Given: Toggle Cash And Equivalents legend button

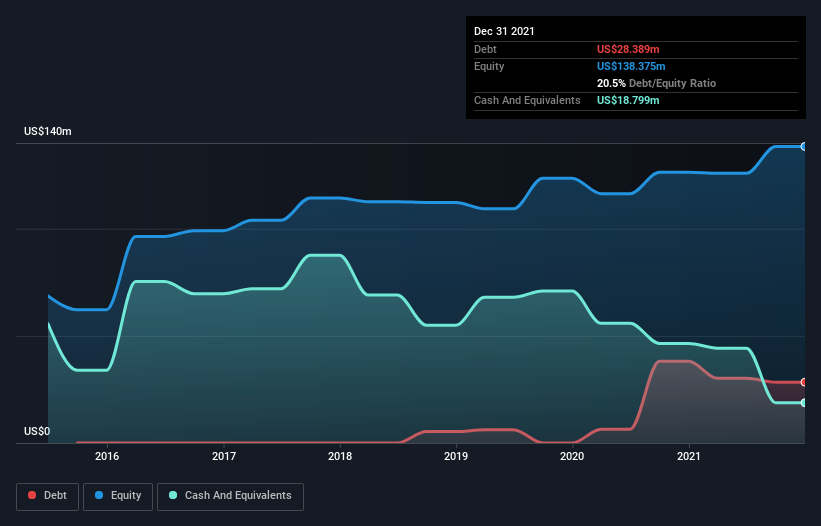Looking at the screenshot, I should tap(230, 496).
